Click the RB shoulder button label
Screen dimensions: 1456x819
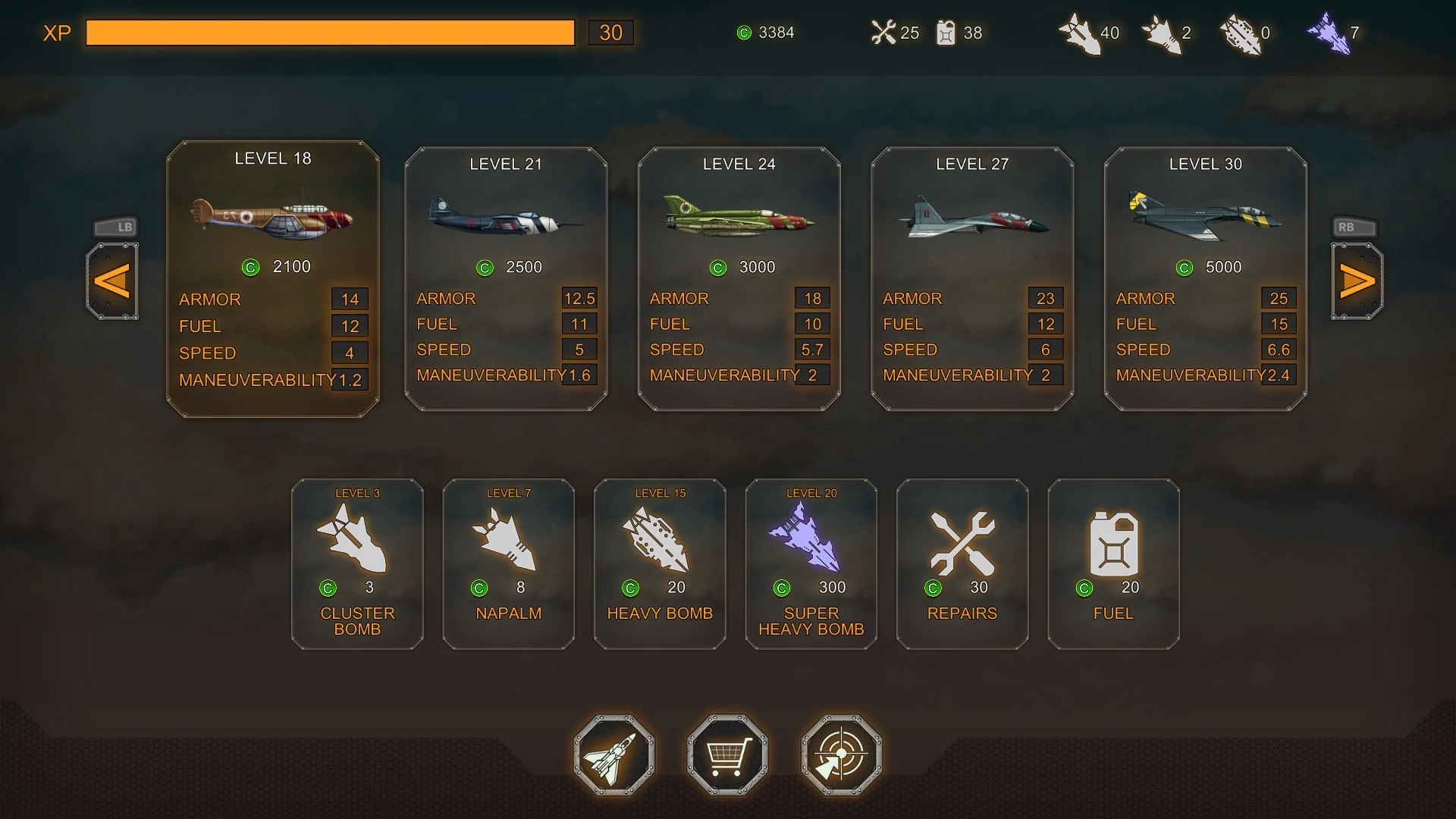pyautogui.click(x=1354, y=227)
